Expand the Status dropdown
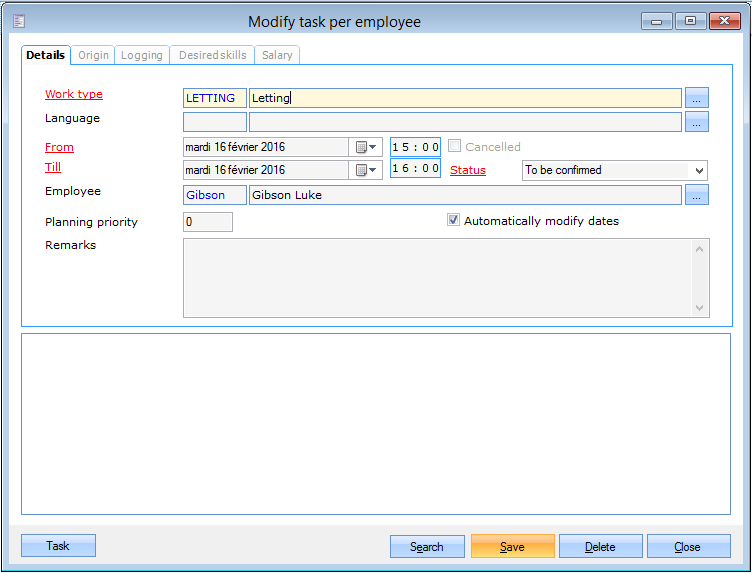The width and height of the screenshot is (752, 573). tap(698, 170)
